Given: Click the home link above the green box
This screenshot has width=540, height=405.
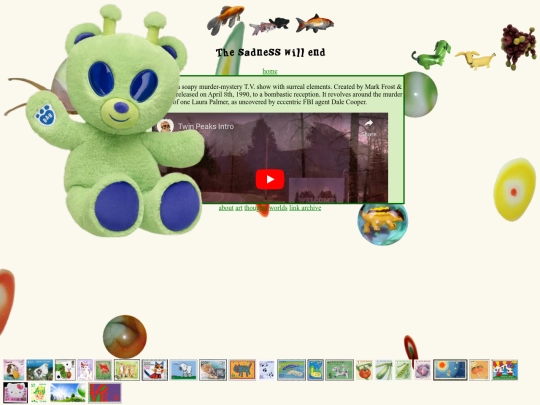Looking at the screenshot, I should pyautogui.click(x=270, y=71).
